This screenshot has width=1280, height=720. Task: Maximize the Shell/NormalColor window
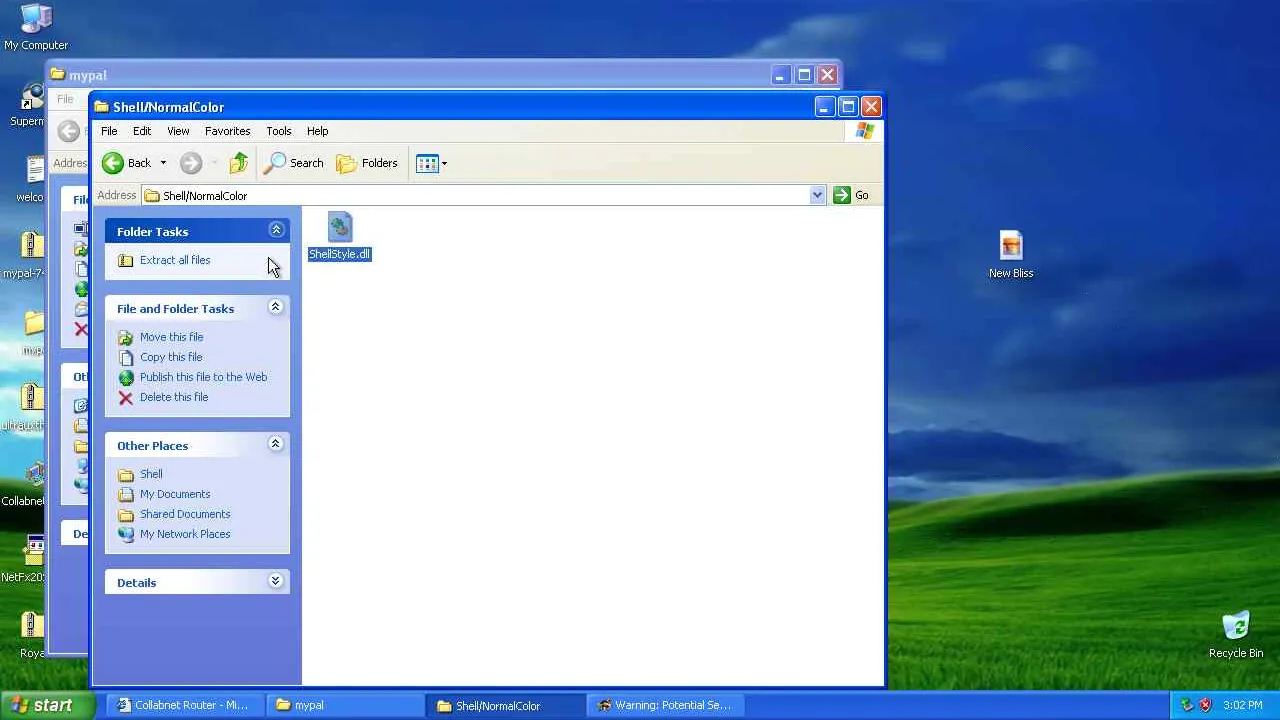[848, 107]
